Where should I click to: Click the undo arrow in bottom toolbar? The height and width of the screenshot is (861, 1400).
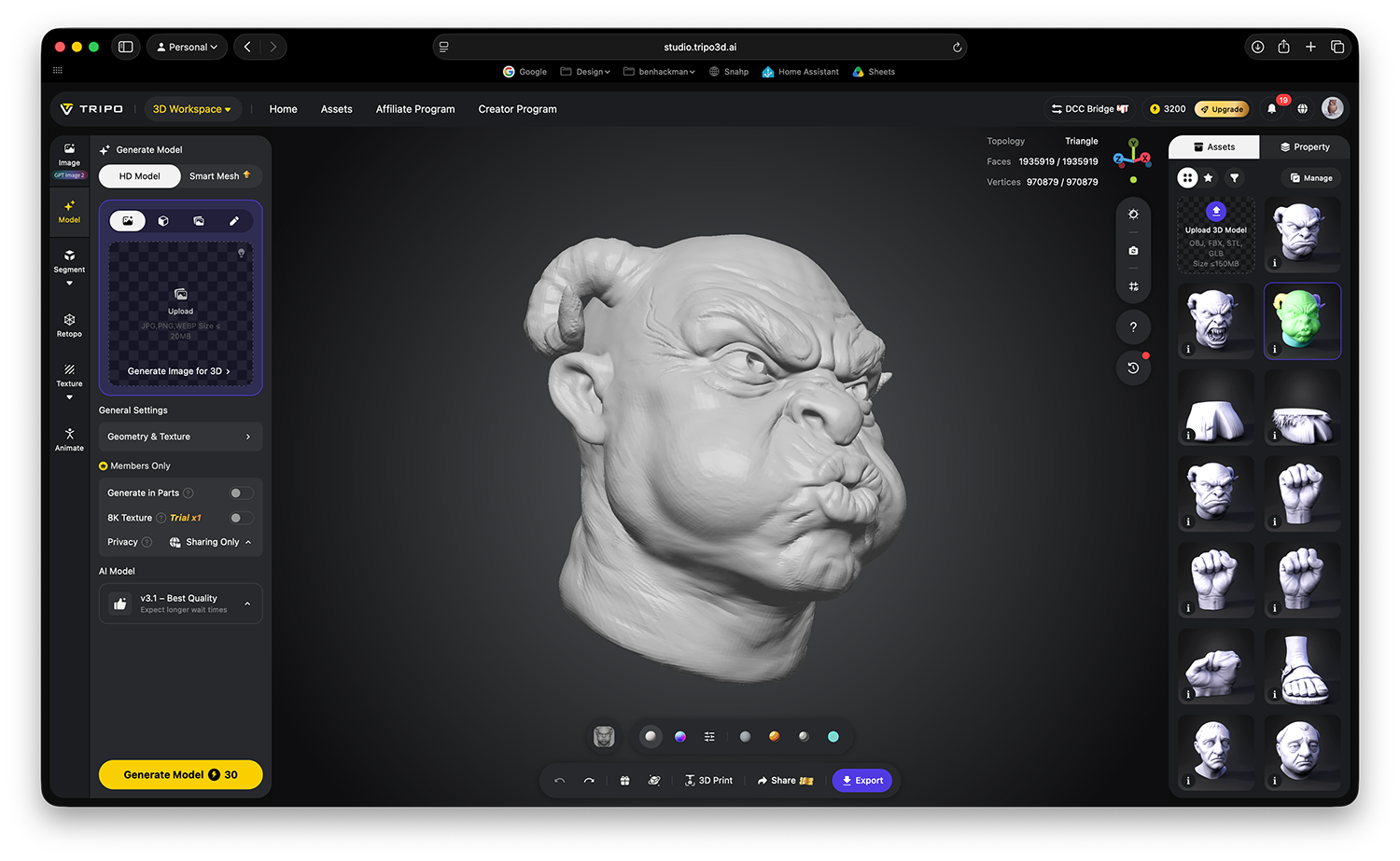coord(559,781)
